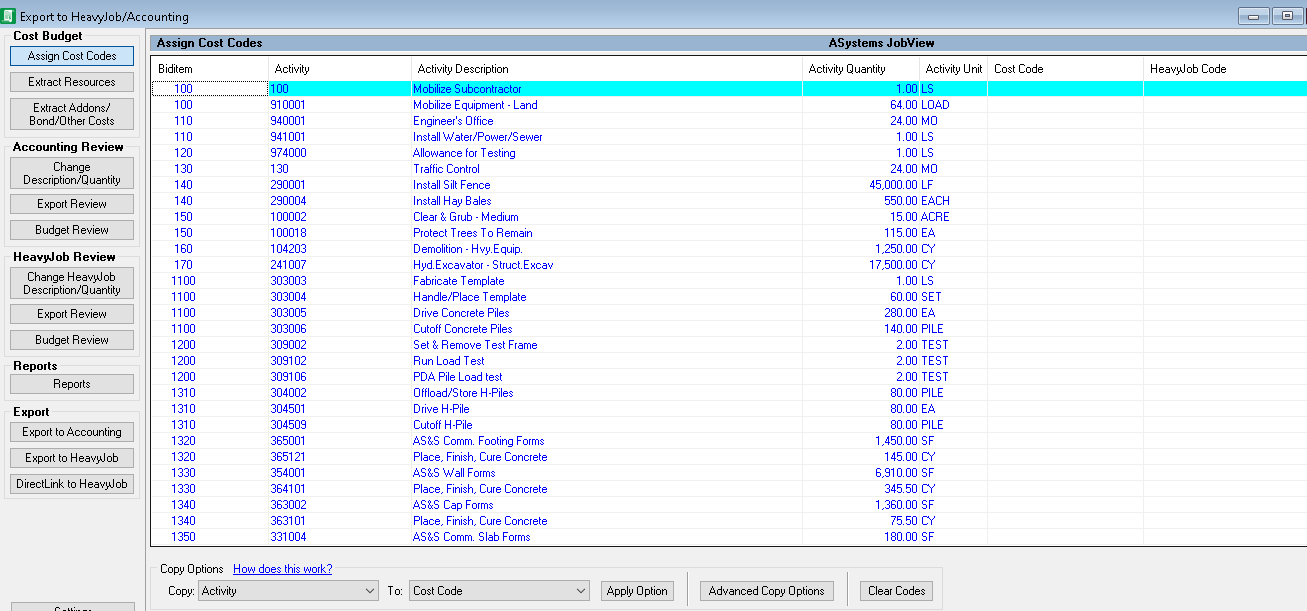Select the "Assign Cost Codes" view
The width and height of the screenshot is (1307, 611).
(71, 55)
